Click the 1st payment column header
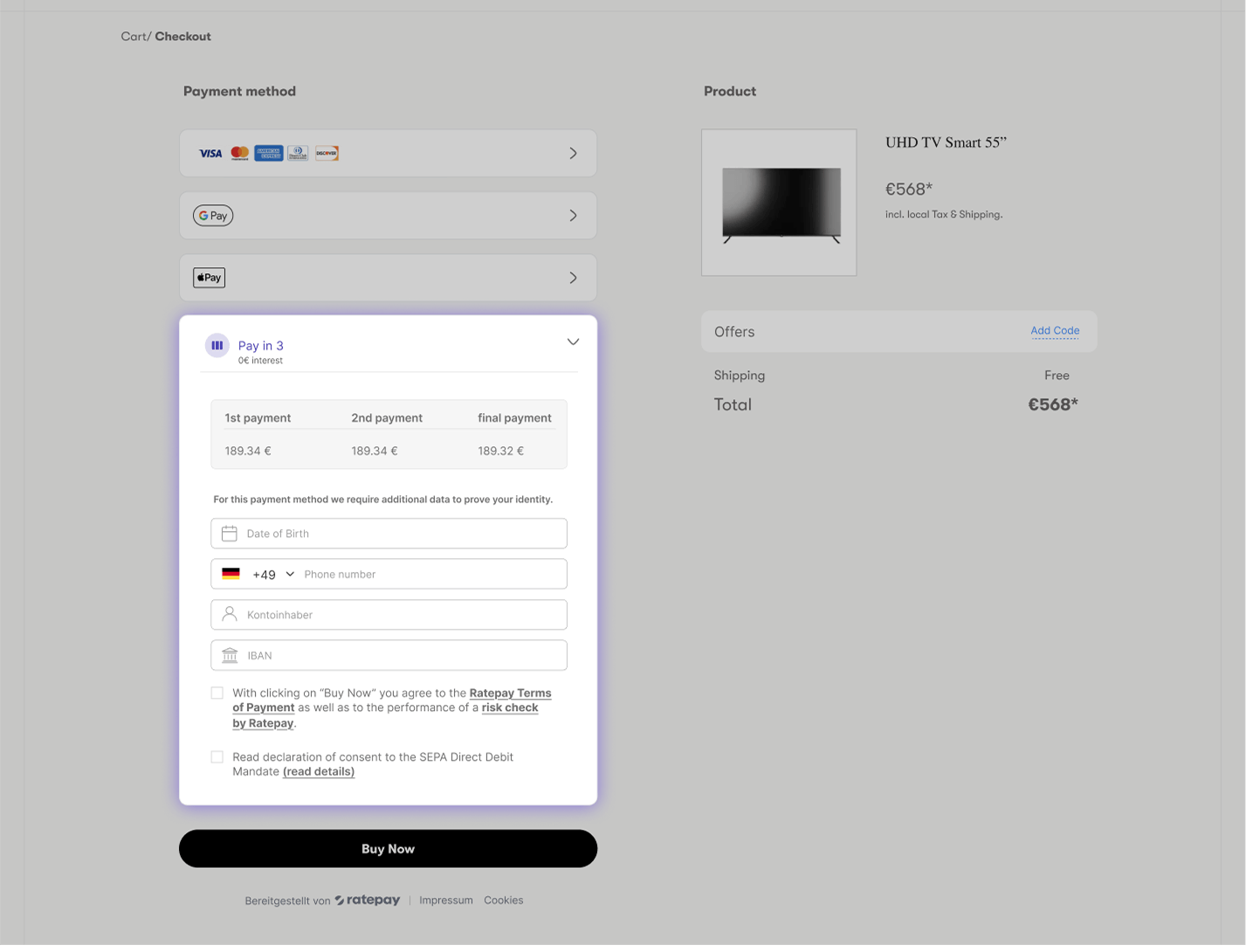 click(258, 418)
